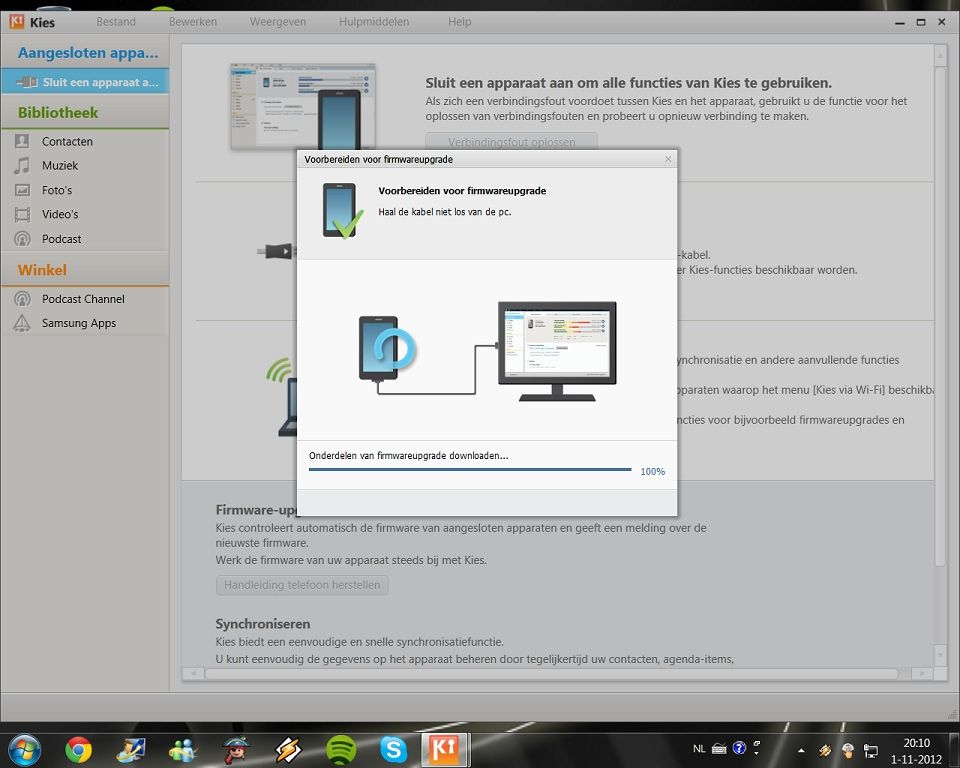The width and height of the screenshot is (960, 768).
Task: Click the computer monitor illustration in dialog
Action: (557, 351)
